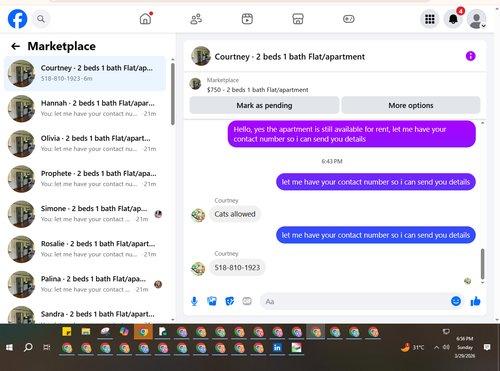Click the GIF picker icon
The image size is (500, 371).
tap(247, 301)
